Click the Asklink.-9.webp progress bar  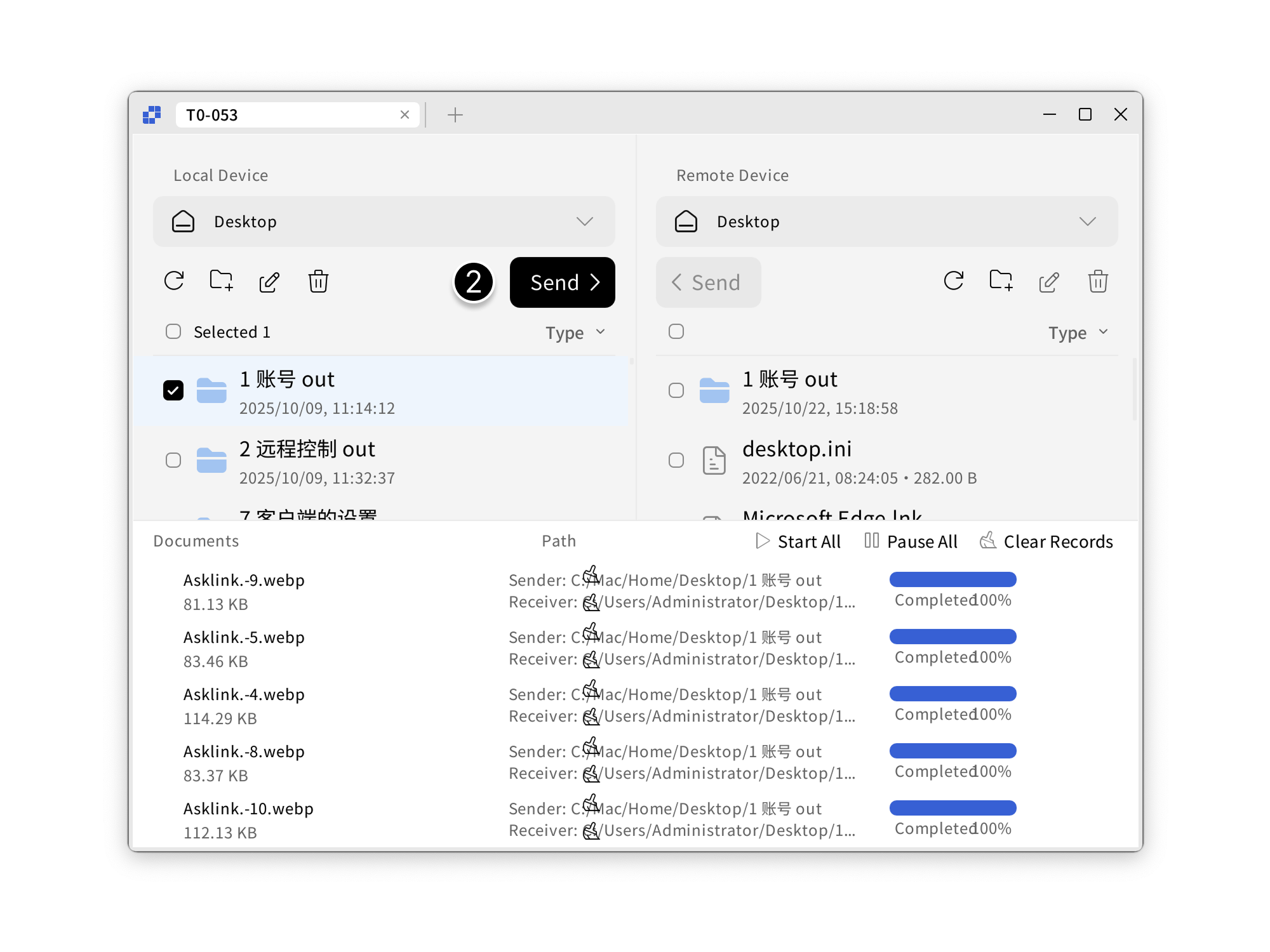coord(952,579)
